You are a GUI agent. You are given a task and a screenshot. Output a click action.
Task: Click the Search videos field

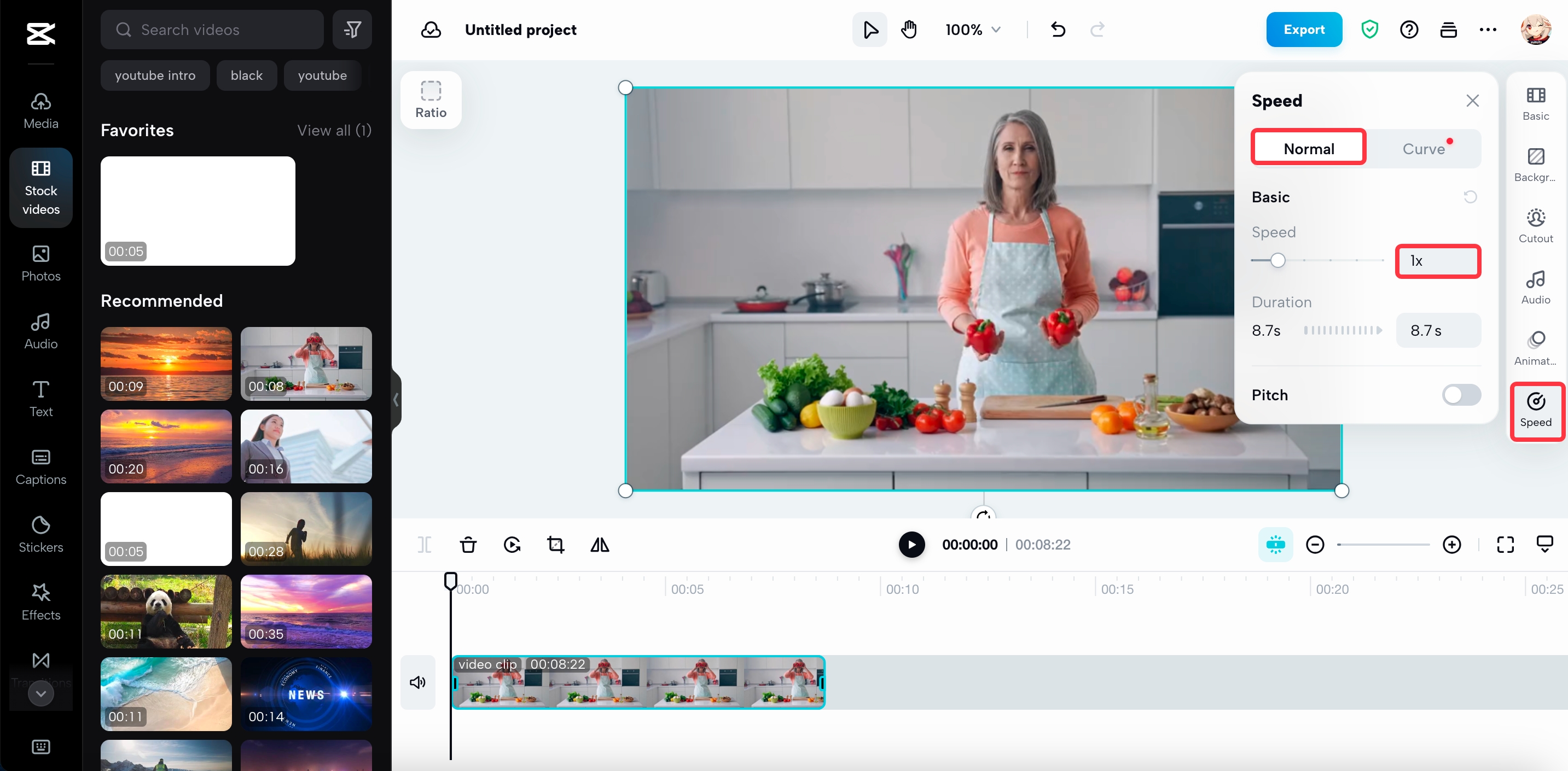point(212,29)
